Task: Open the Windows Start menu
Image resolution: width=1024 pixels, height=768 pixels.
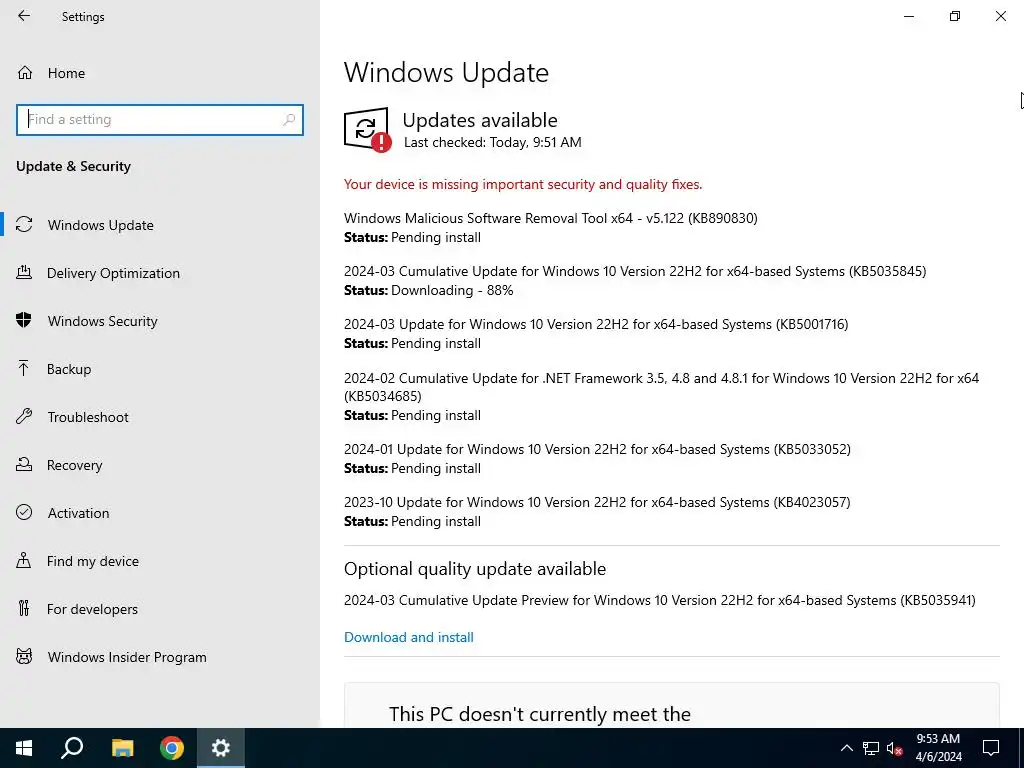Action: pyautogui.click(x=24, y=748)
